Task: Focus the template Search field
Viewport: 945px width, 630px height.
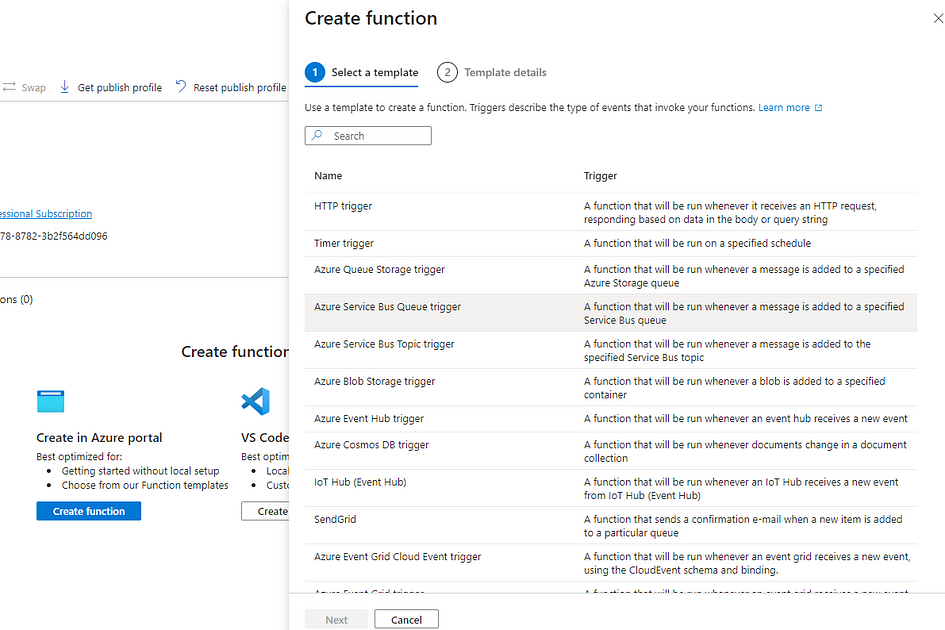Action: [368, 136]
